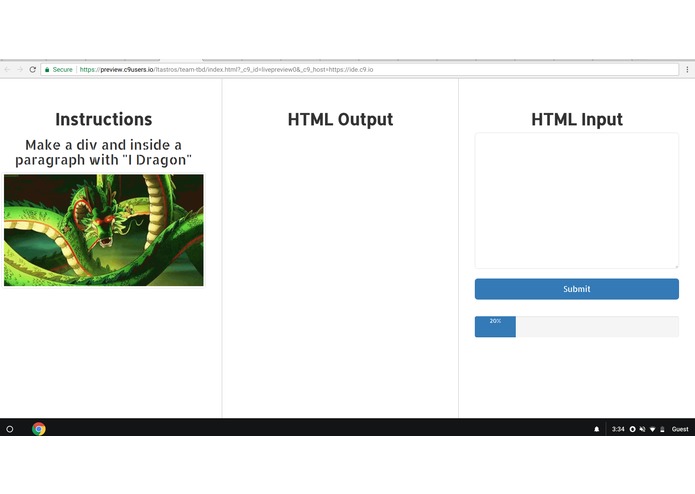
Task: Click the Wi-Fi status icon
Action: click(652, 429)
